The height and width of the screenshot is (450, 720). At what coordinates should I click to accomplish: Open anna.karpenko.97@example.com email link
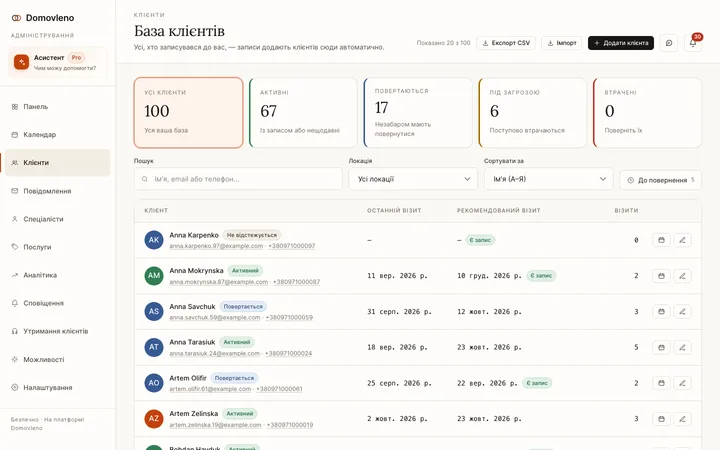[x=216, y=246]
